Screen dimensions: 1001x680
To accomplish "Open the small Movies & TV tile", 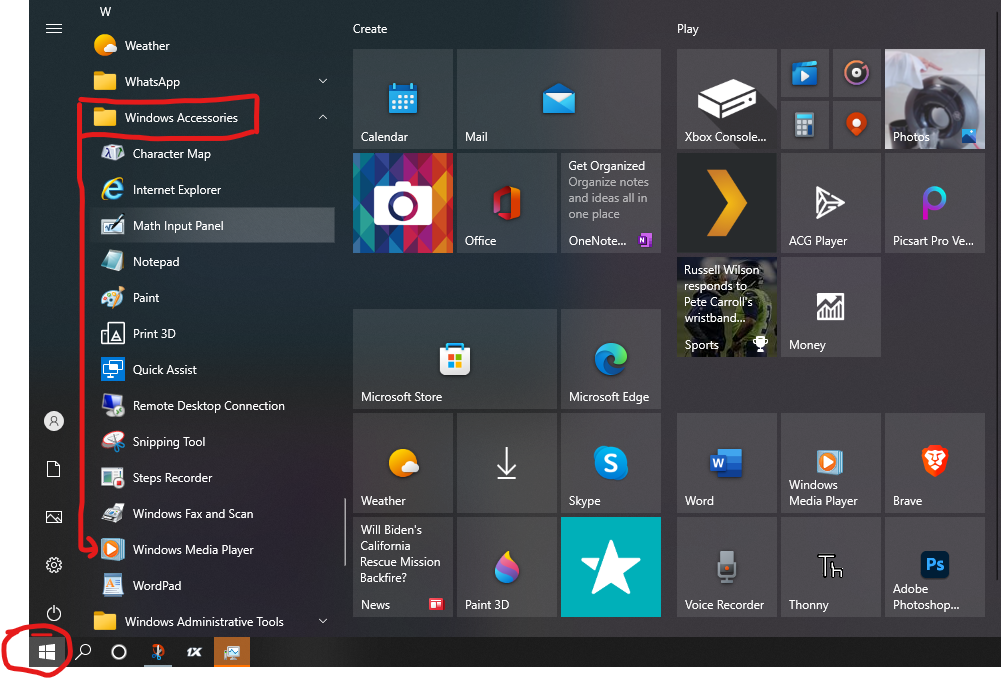I will 804,73.
